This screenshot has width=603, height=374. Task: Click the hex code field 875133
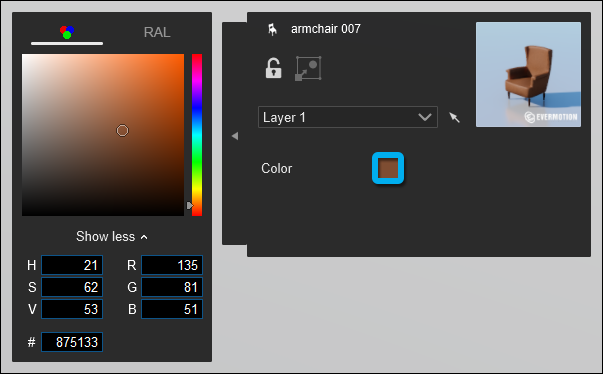coord(72,342)
